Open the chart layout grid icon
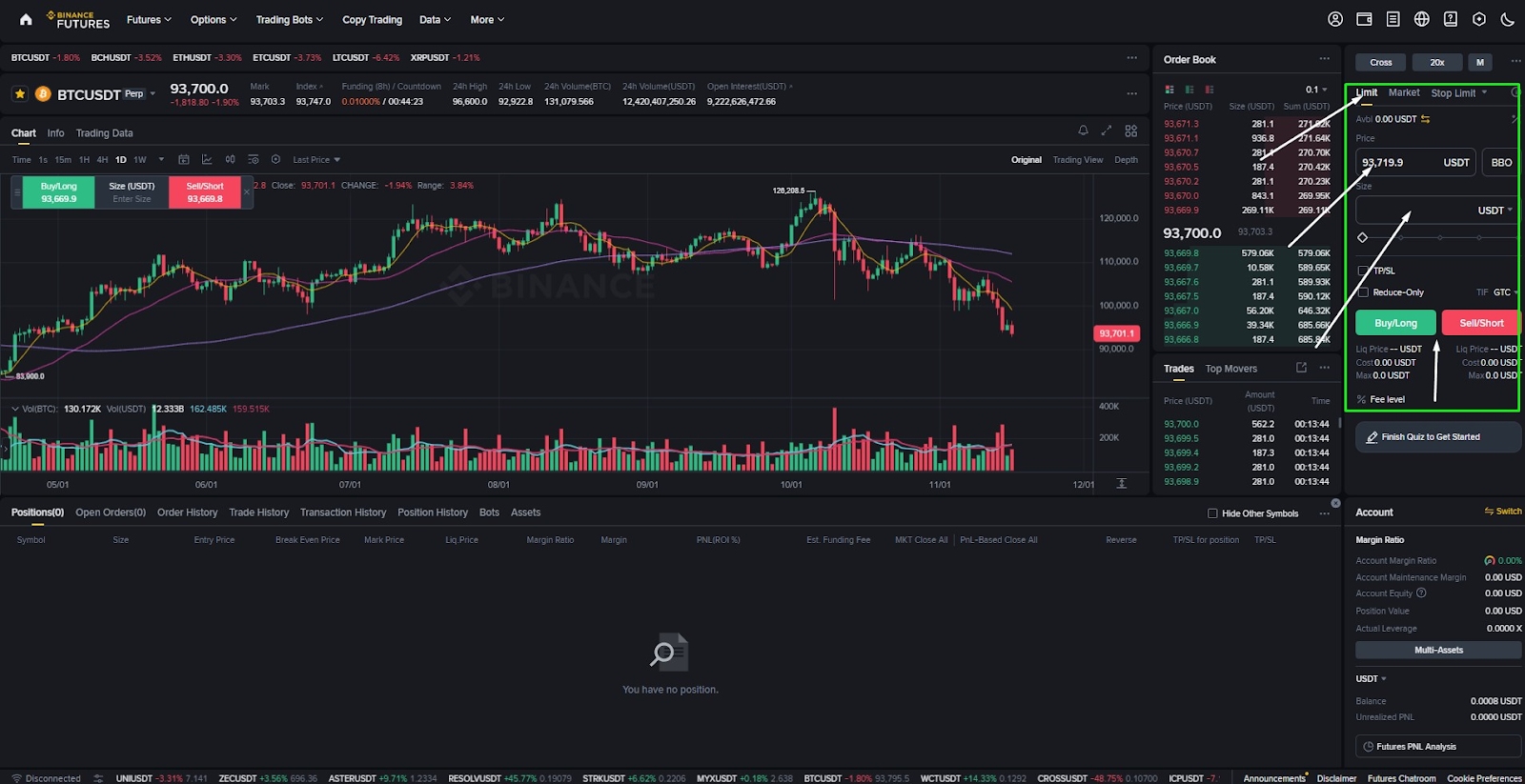This screenshot has height=784, width=1525. tap(1130, 131)
